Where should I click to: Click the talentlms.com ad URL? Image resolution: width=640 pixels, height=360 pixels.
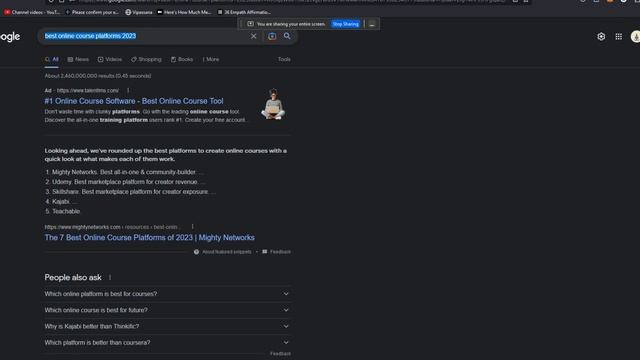pos(88,91)
